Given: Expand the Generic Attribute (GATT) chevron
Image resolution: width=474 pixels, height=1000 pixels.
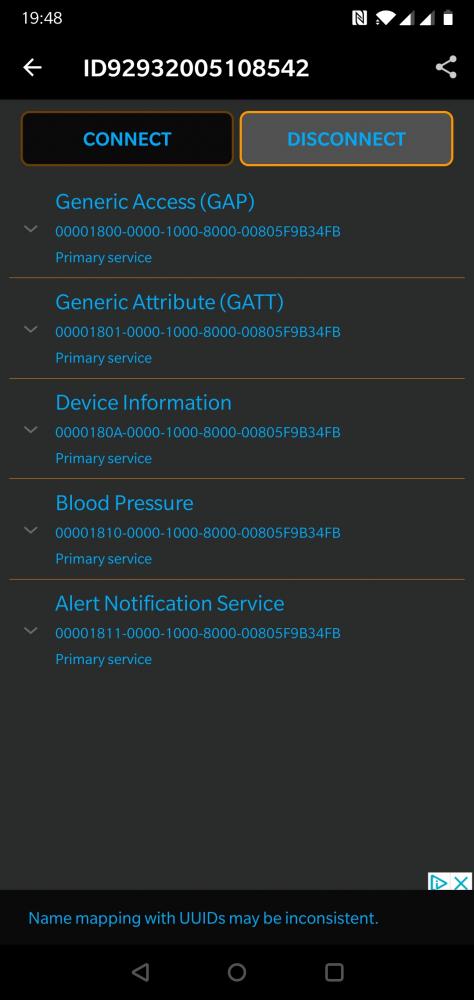Looking at the screenshot, I should pos(31,329).
